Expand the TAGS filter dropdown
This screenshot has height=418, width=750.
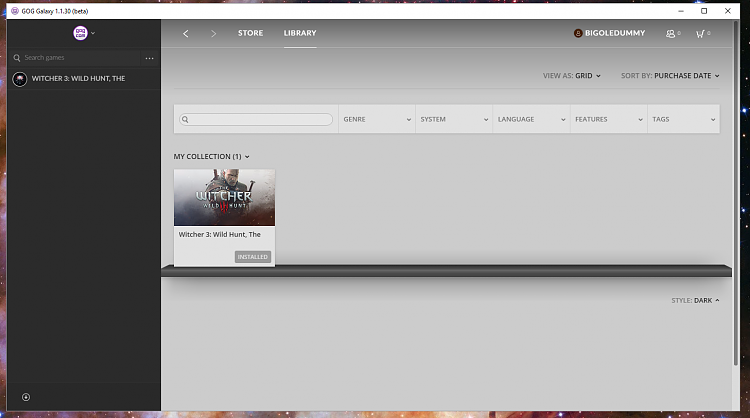684,119
